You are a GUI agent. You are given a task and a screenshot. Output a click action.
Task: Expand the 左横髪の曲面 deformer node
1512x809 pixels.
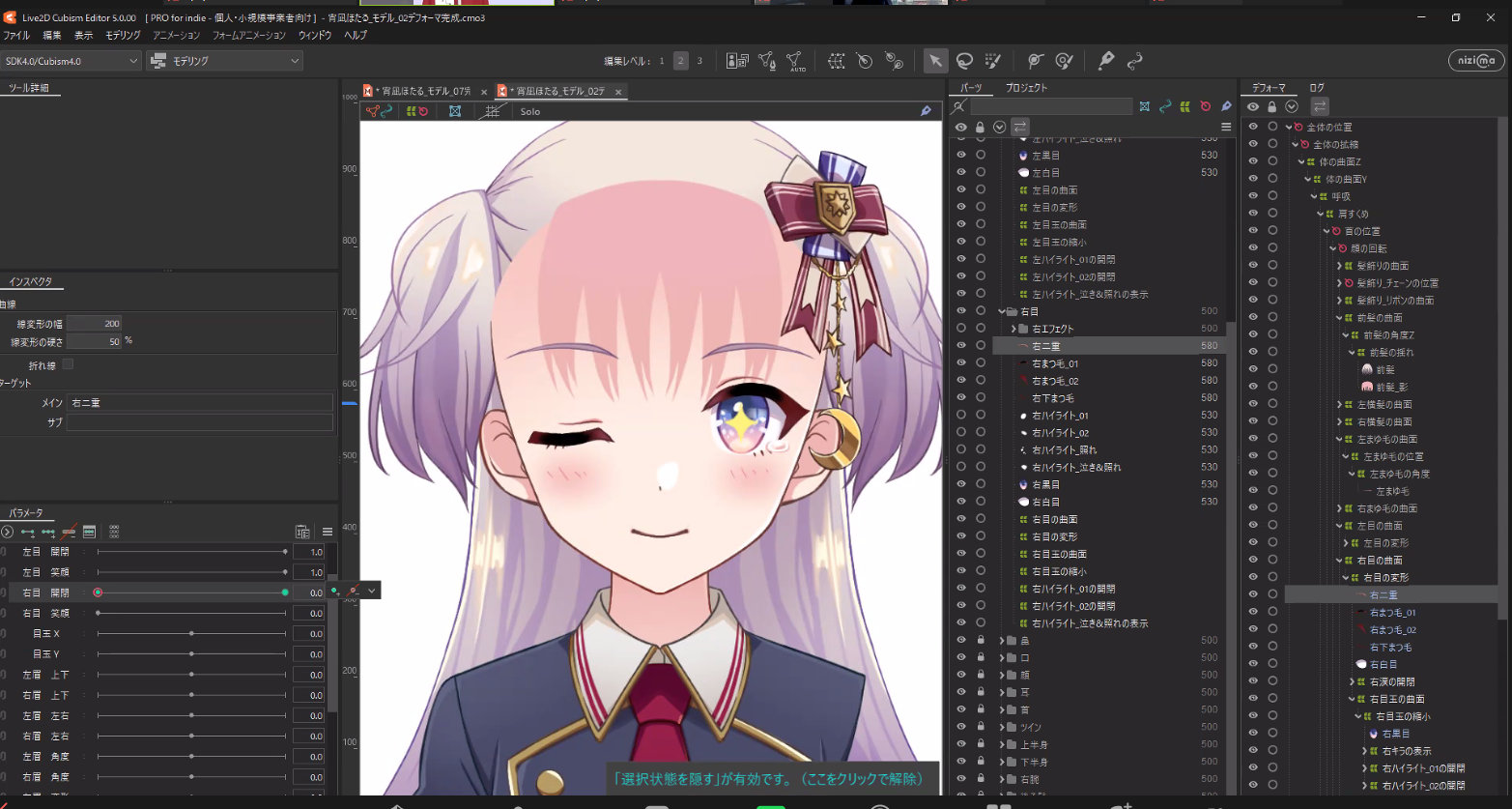(x=1339, y=404)
